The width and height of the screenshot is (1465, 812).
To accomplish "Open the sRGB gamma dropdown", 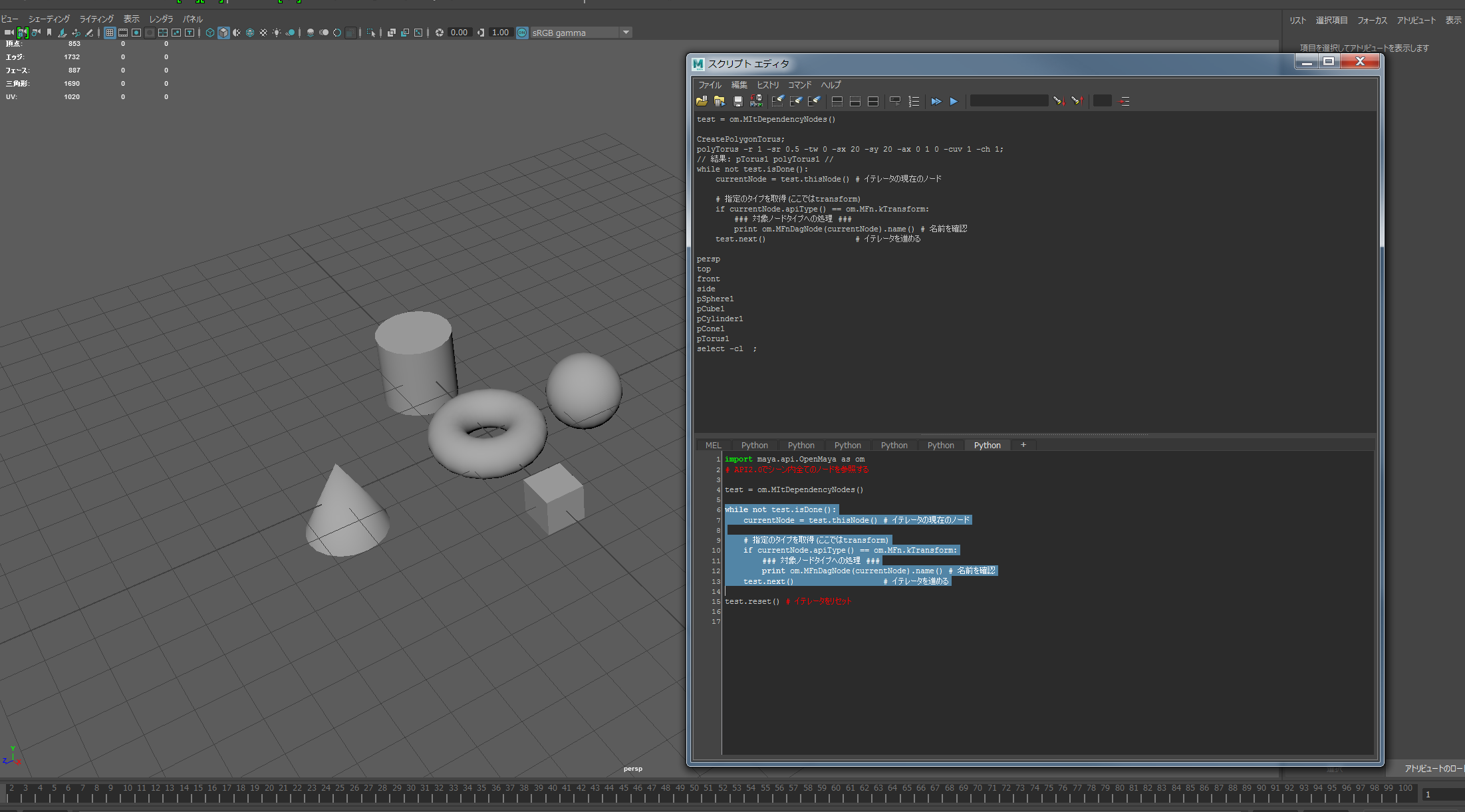I will click(x=626, y=32).
